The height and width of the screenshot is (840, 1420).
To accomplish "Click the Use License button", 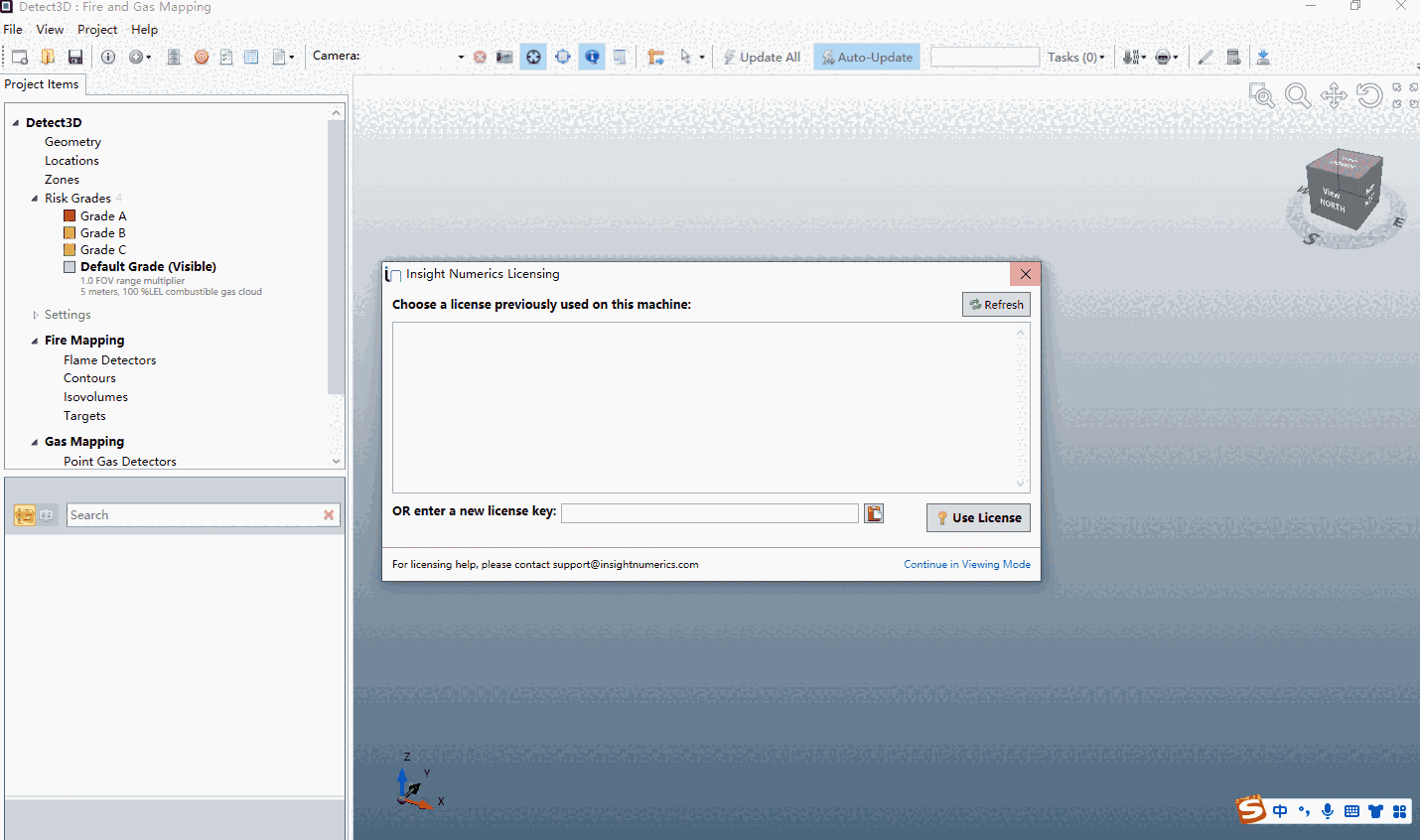I will click(978, 517).
